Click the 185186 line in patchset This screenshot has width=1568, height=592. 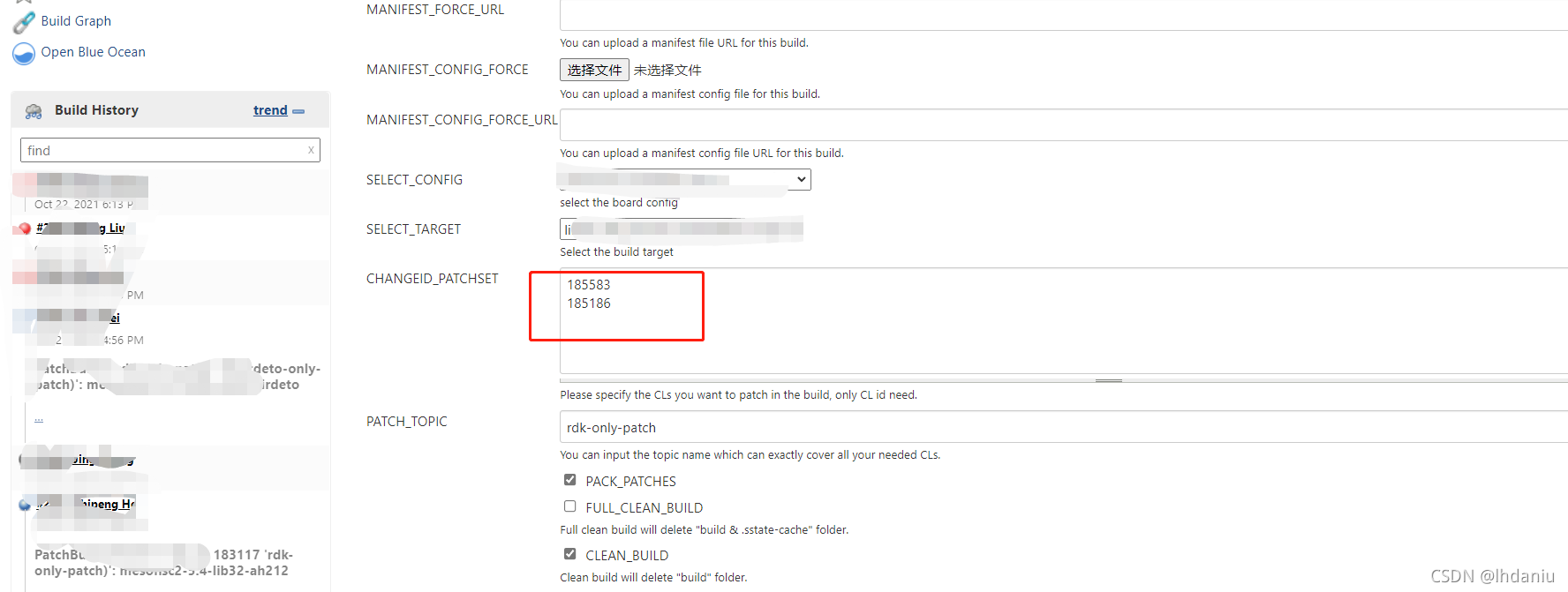pos(589,303)
